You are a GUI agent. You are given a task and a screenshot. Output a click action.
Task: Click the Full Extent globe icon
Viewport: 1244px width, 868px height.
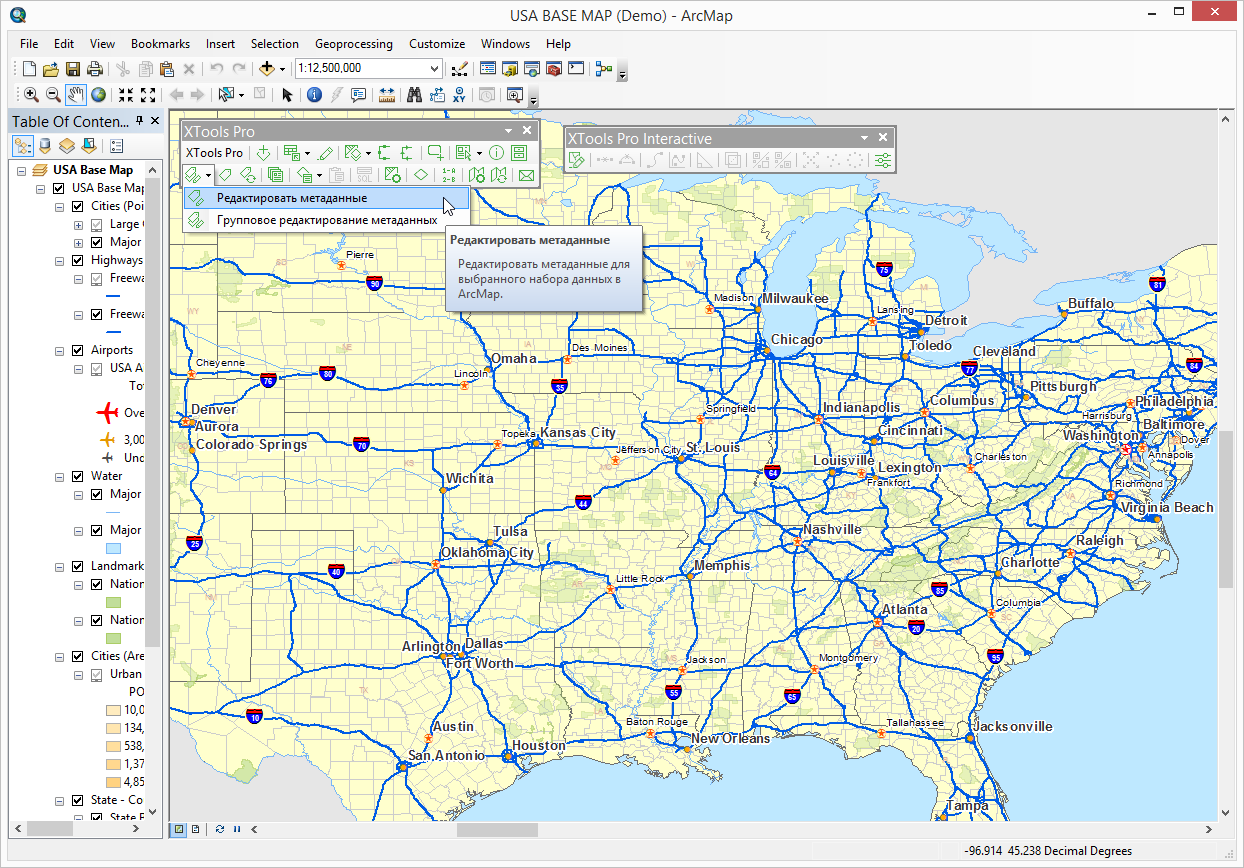pos(99,95)
